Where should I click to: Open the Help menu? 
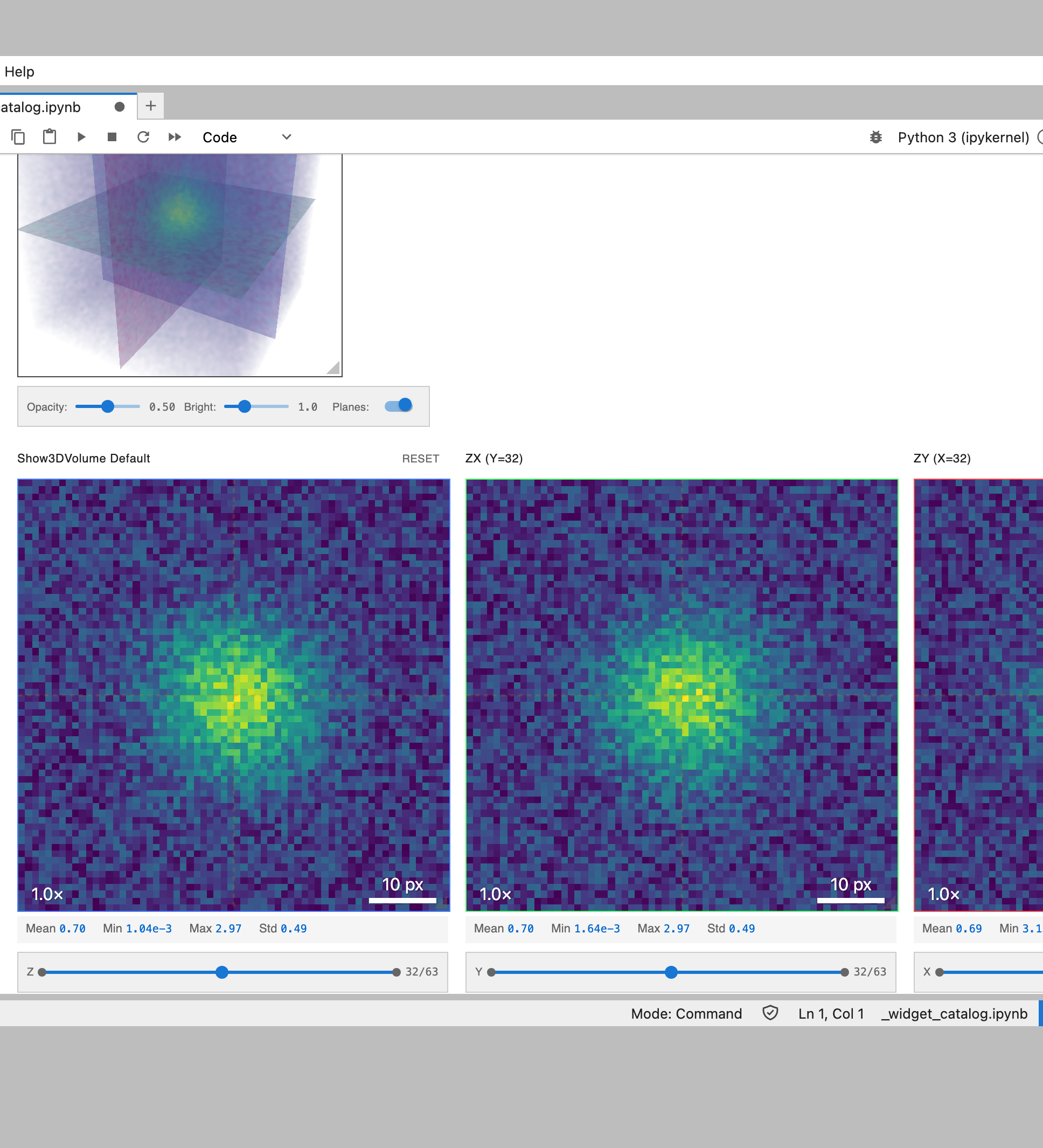tap(19, 72)
